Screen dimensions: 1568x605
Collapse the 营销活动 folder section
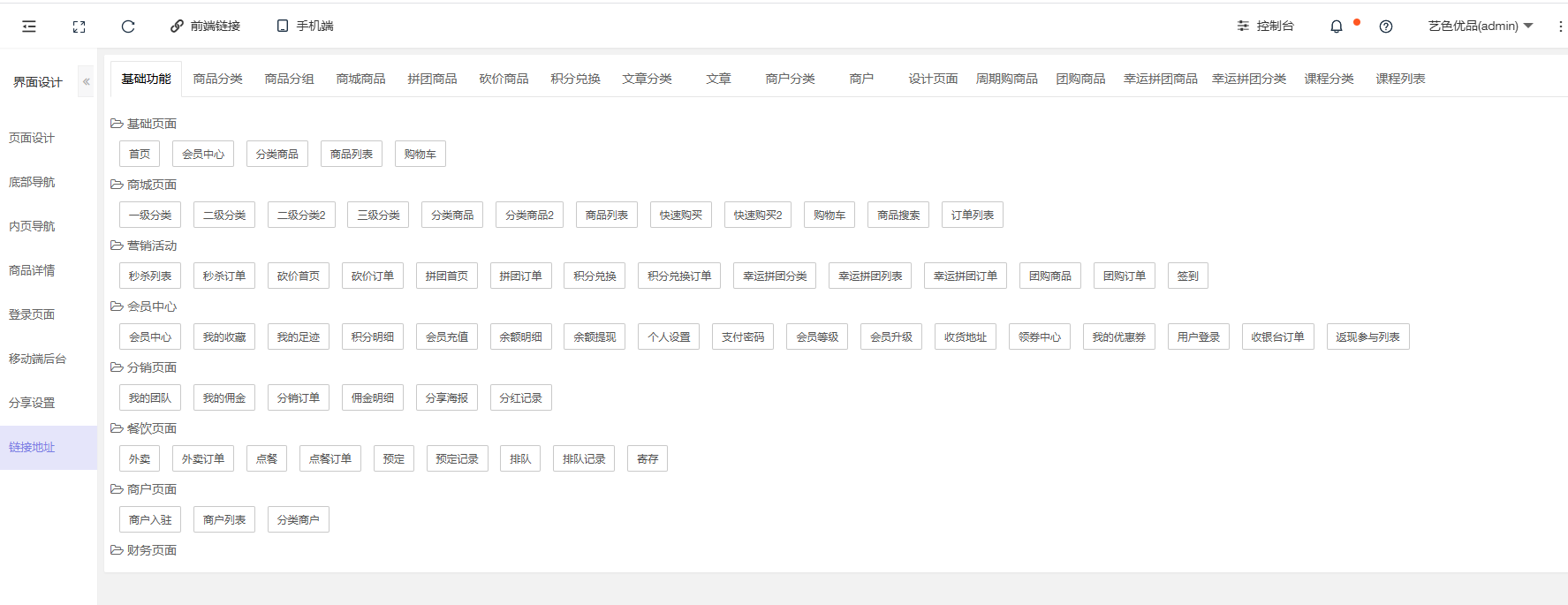117,246
